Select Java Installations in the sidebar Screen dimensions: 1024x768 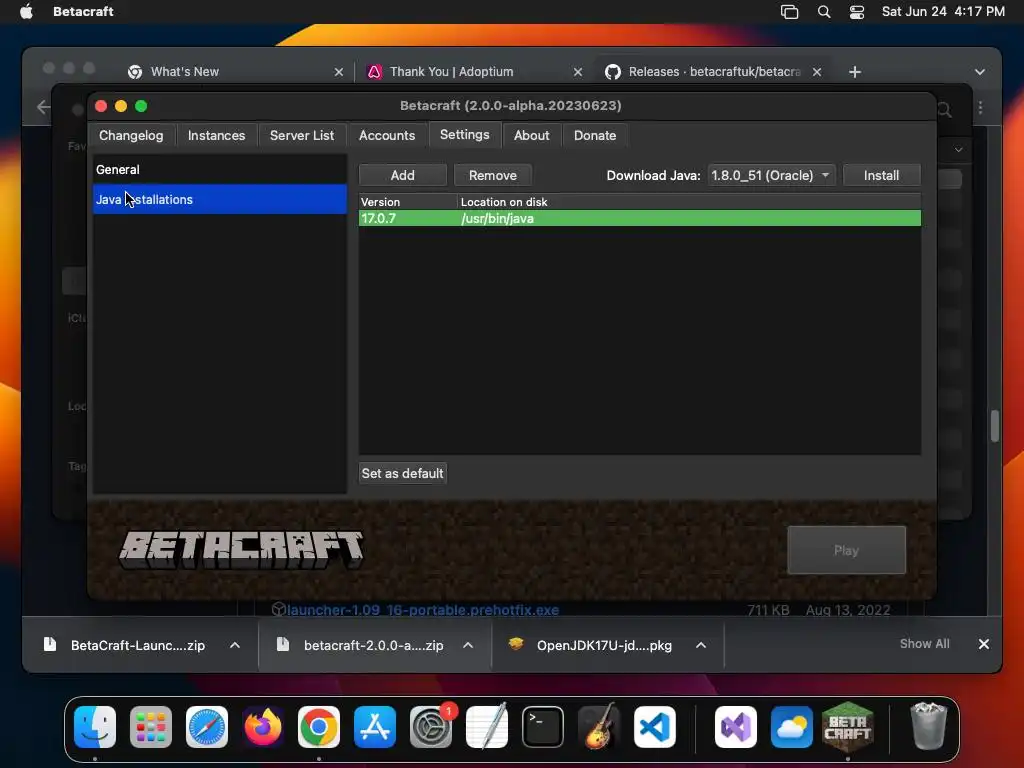pyautogui.click(x=219, y=199)
